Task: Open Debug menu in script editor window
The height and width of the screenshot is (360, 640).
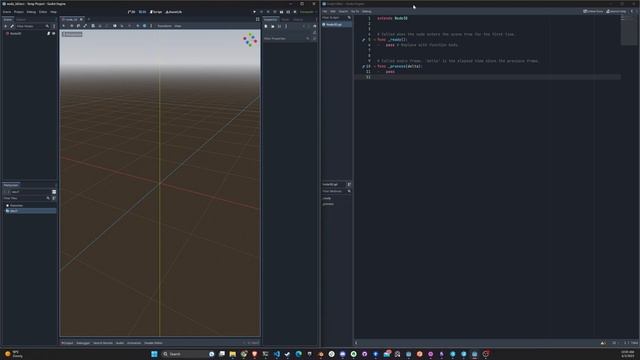Action: [367, 11]
